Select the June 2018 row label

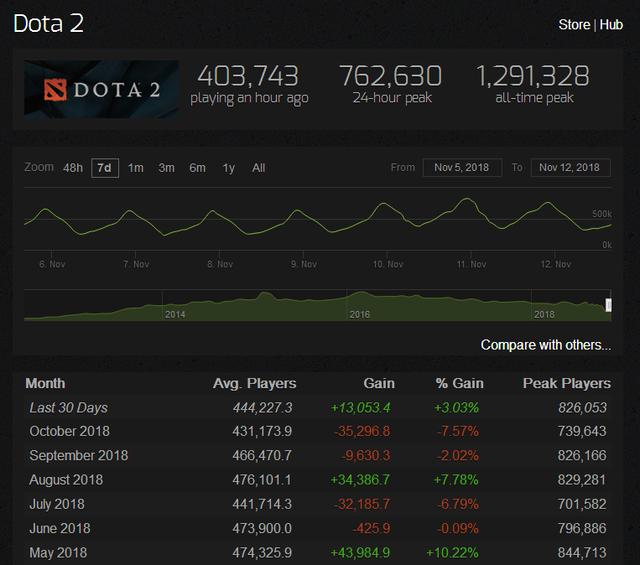pos(60,528)
